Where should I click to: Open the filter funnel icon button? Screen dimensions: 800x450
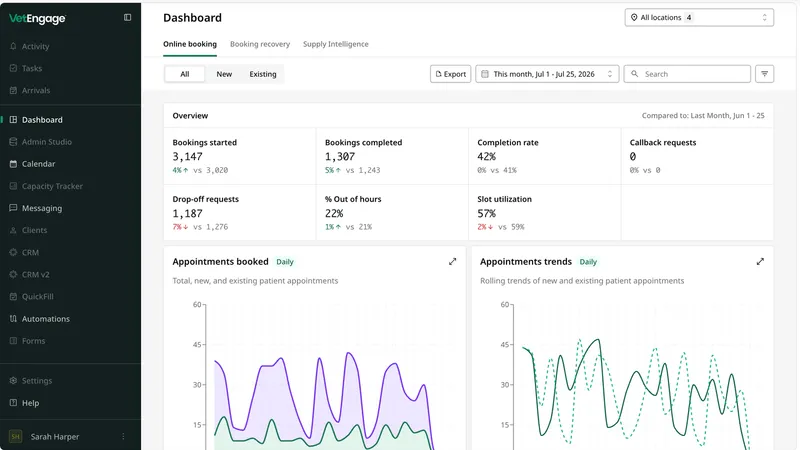[764, 74]
